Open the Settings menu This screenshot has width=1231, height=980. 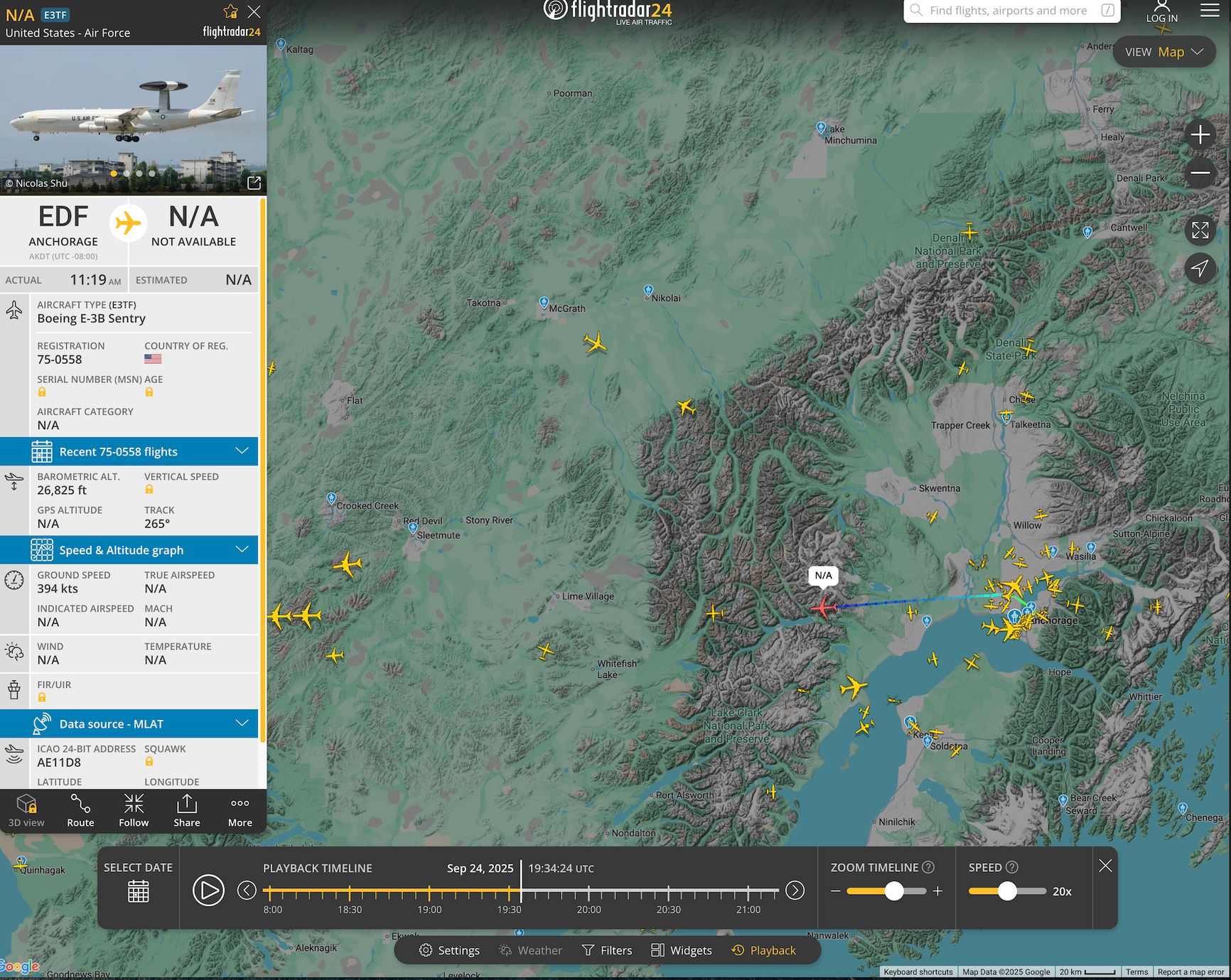(x=449, y=950)
